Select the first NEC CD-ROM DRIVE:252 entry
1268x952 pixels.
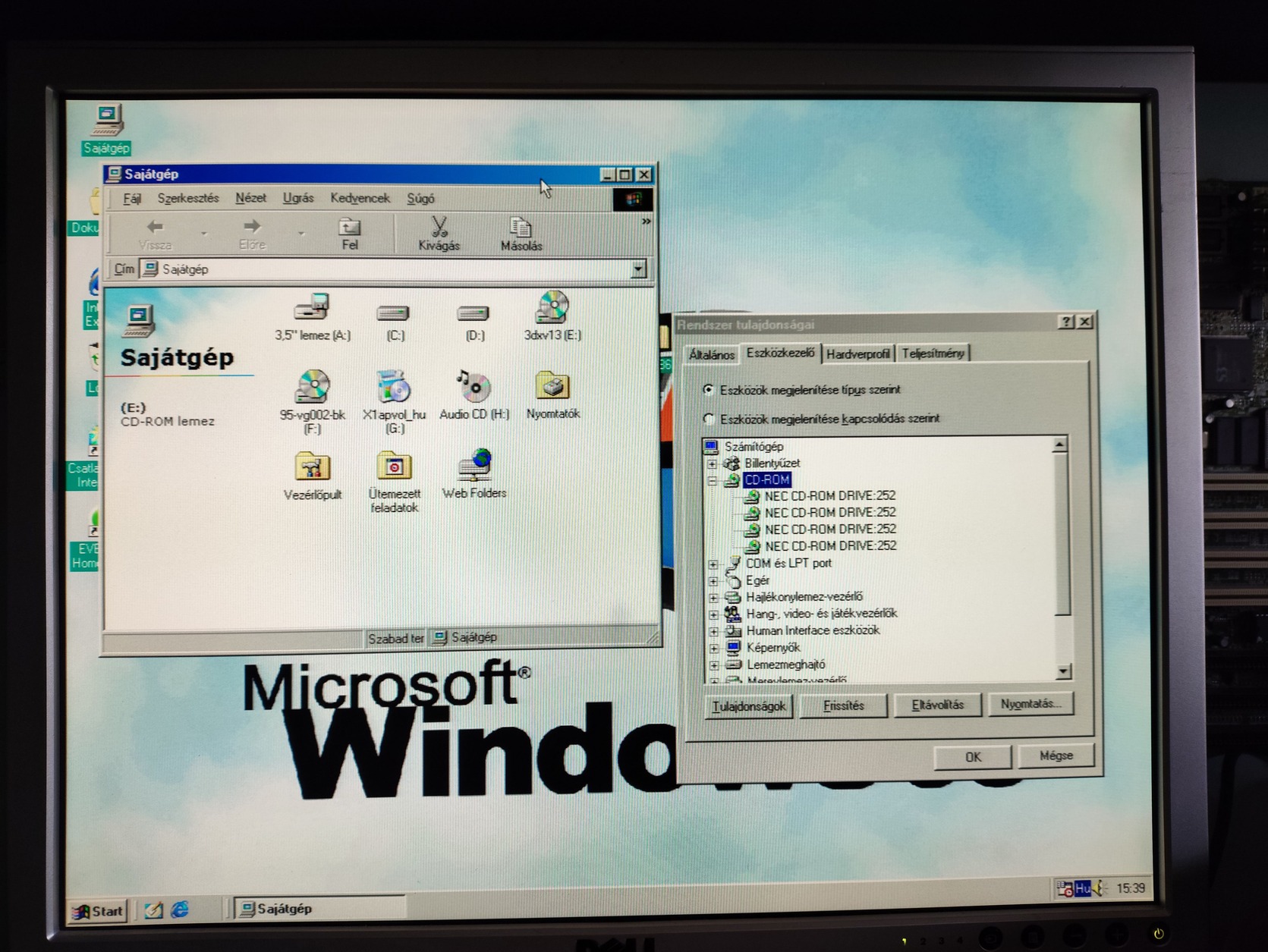[829, 496]
